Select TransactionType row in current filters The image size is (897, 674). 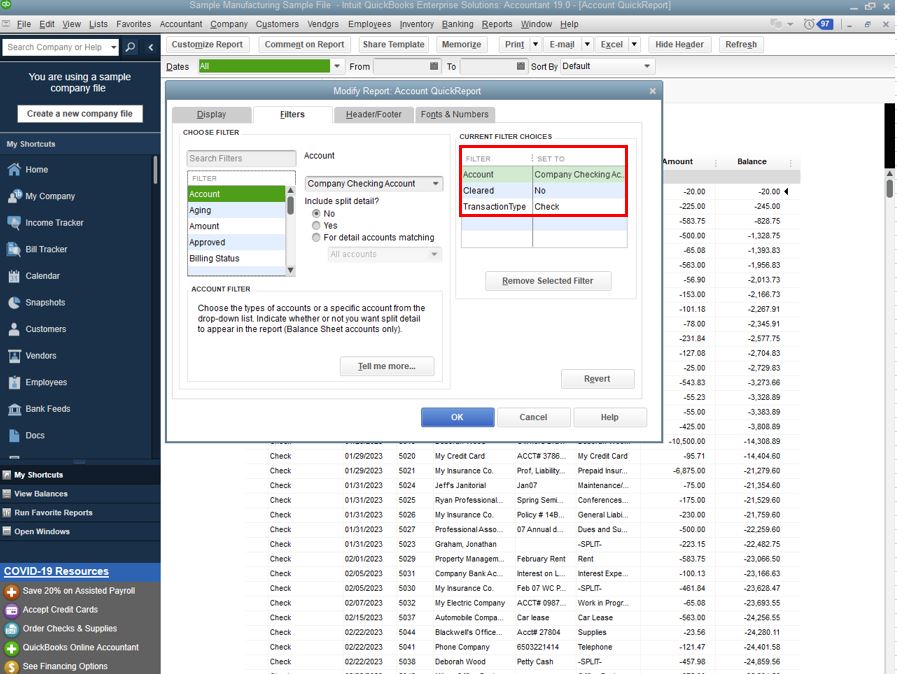point(543,207)
